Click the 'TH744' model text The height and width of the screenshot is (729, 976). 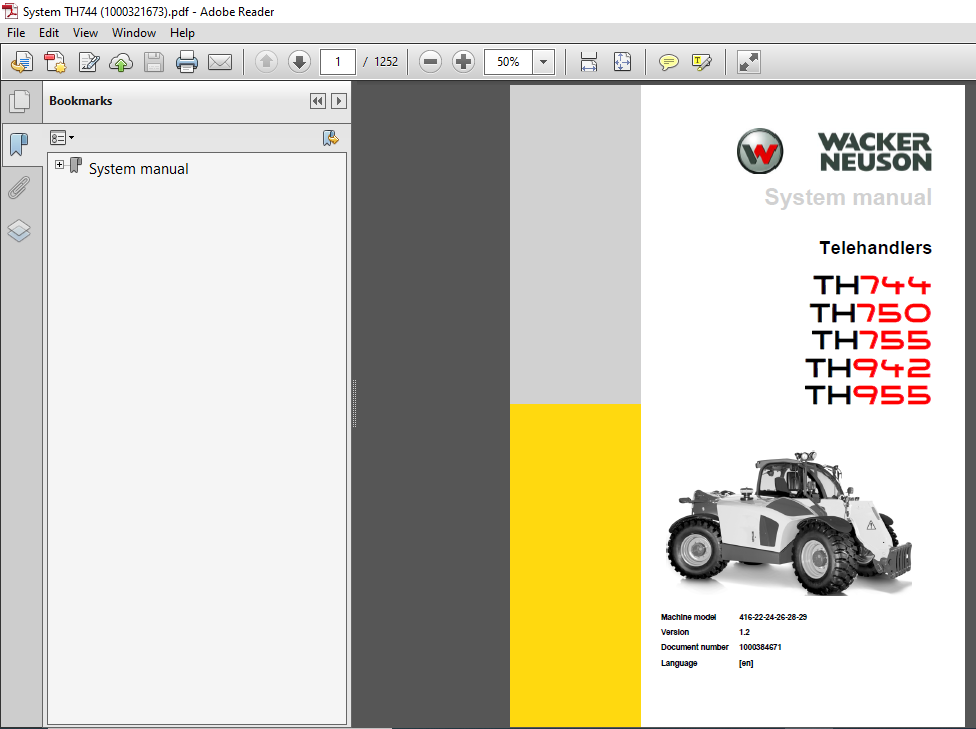pos(872,286)
